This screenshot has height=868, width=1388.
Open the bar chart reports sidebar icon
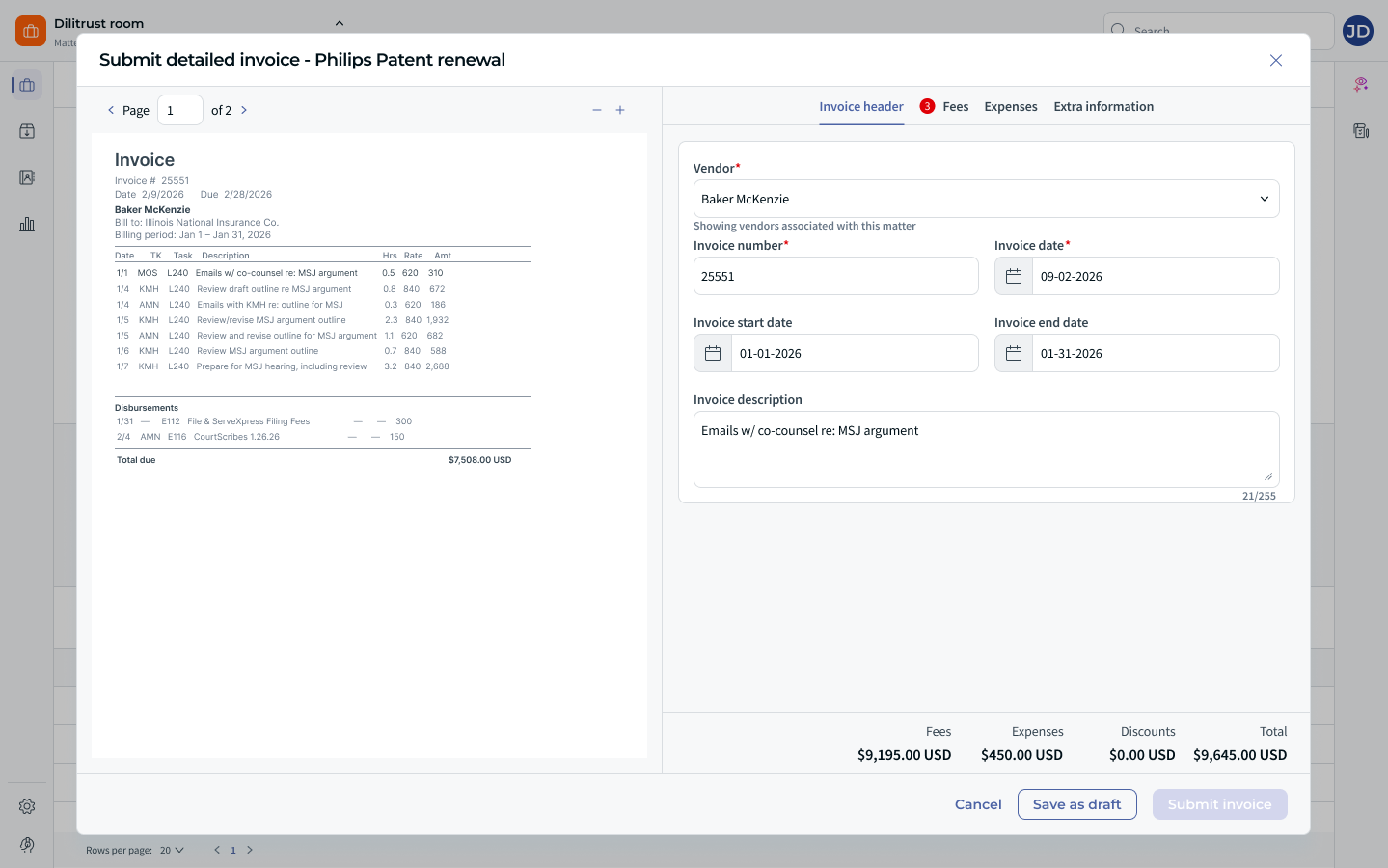click(x=27, y=224)
